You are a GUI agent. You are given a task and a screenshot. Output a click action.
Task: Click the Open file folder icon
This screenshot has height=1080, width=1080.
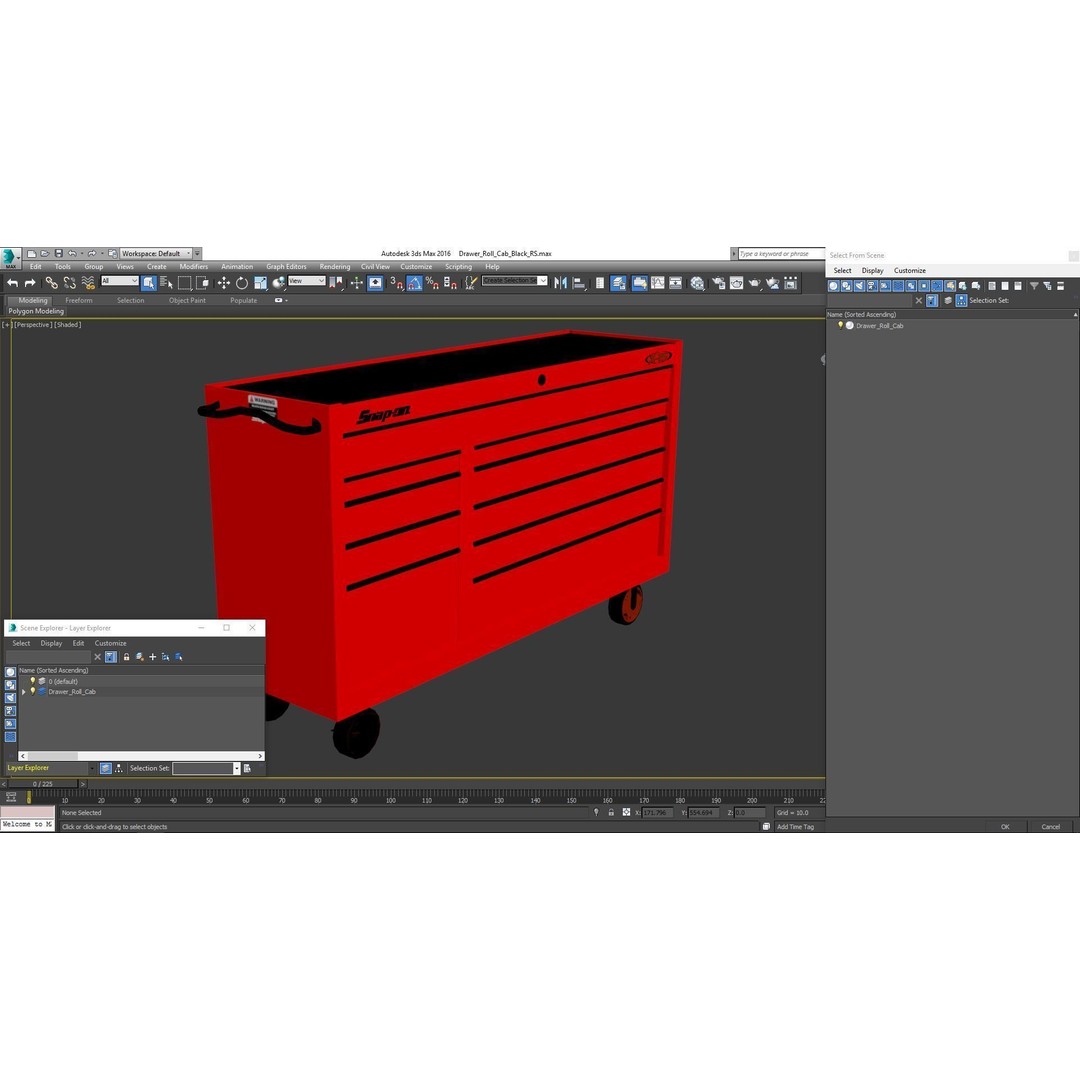[x=45, y=253]
